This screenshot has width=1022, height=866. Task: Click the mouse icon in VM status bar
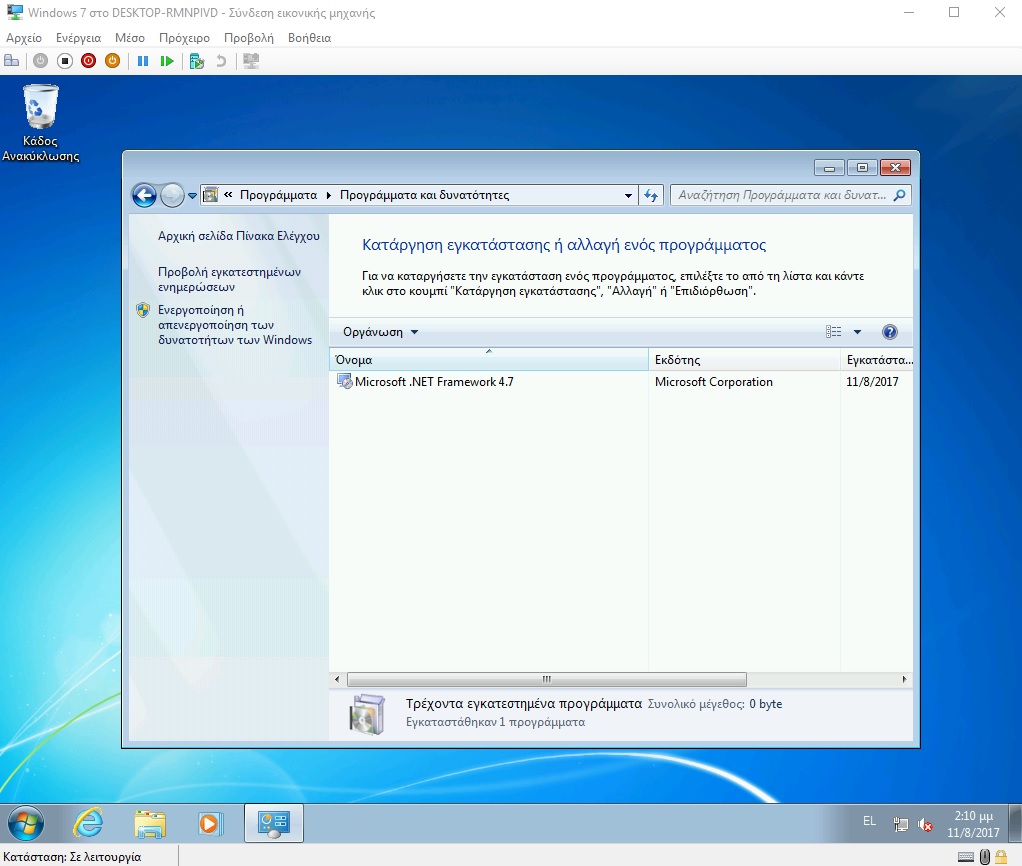[x=985, y=856]
